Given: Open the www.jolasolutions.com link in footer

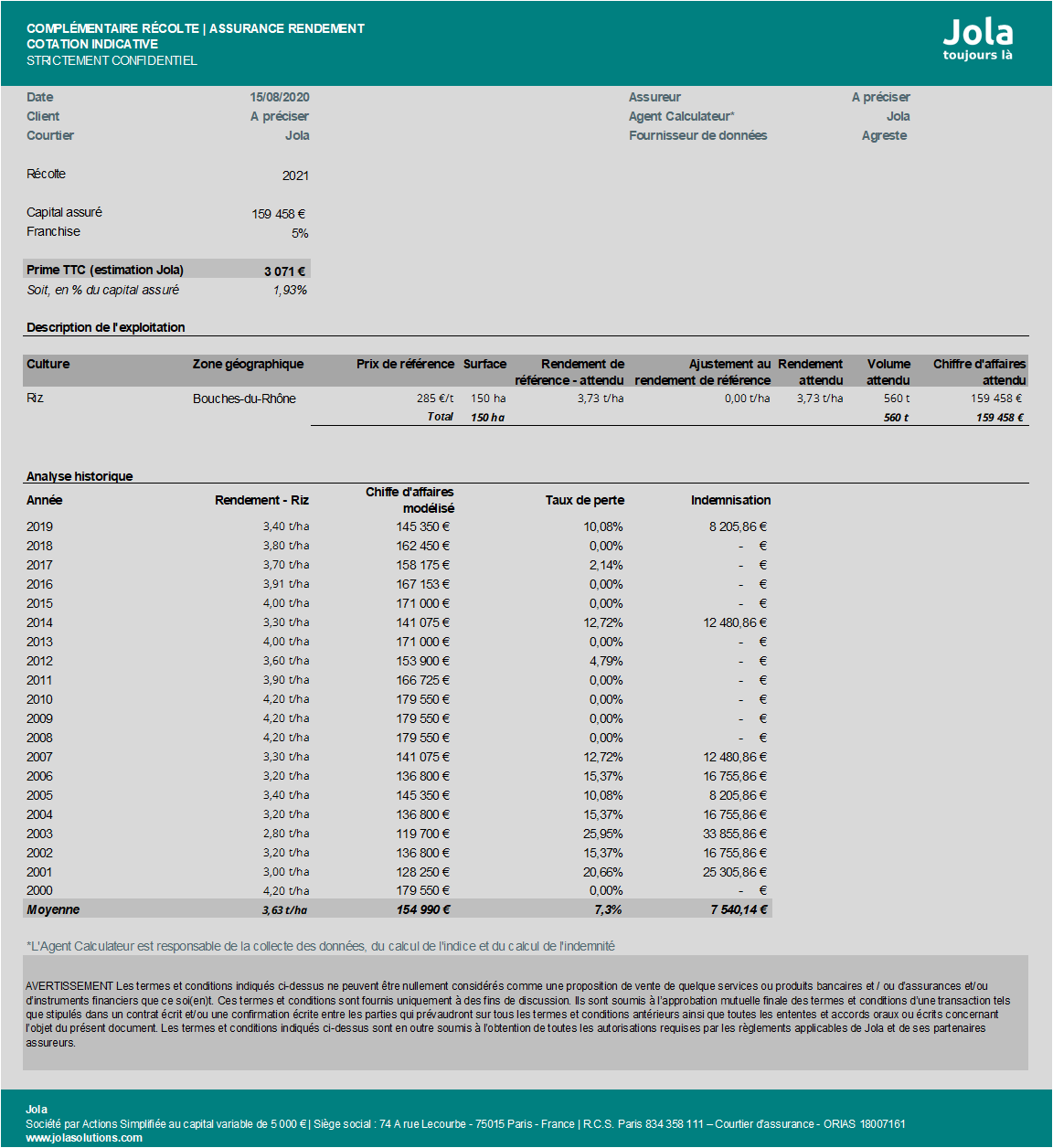Looking at the screenshot, I should (x=84, y=1138).
